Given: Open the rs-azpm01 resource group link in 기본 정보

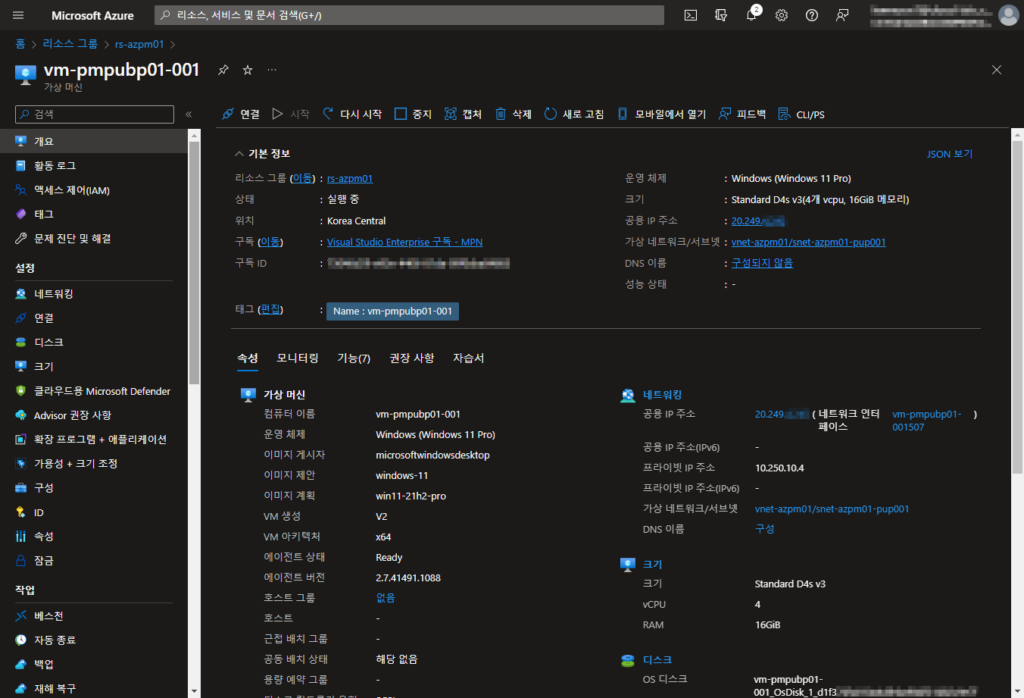Looking at the screenshot, I should click(x=349, y=178).
